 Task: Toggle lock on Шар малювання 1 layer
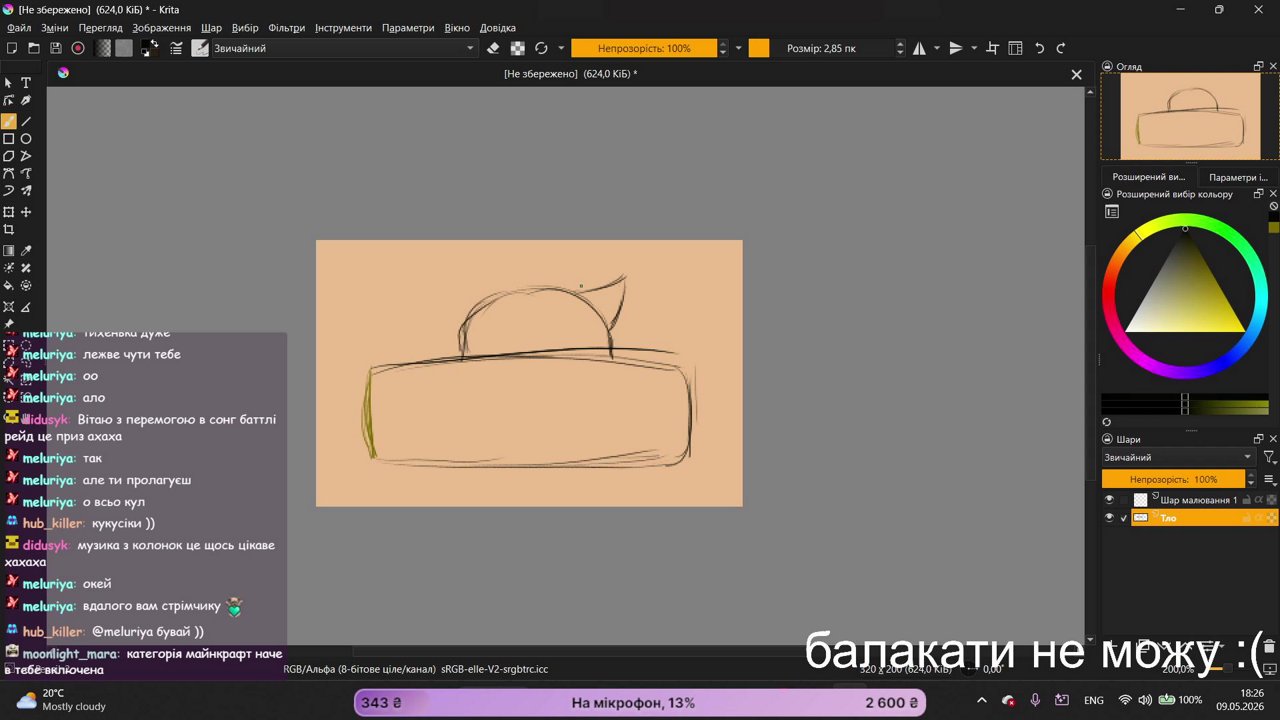tap(1247, 500)
